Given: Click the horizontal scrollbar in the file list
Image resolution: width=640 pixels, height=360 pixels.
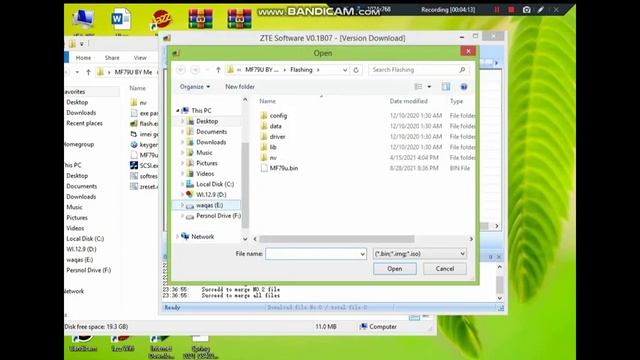Looking at the screenshot, I should pos(337,239).
